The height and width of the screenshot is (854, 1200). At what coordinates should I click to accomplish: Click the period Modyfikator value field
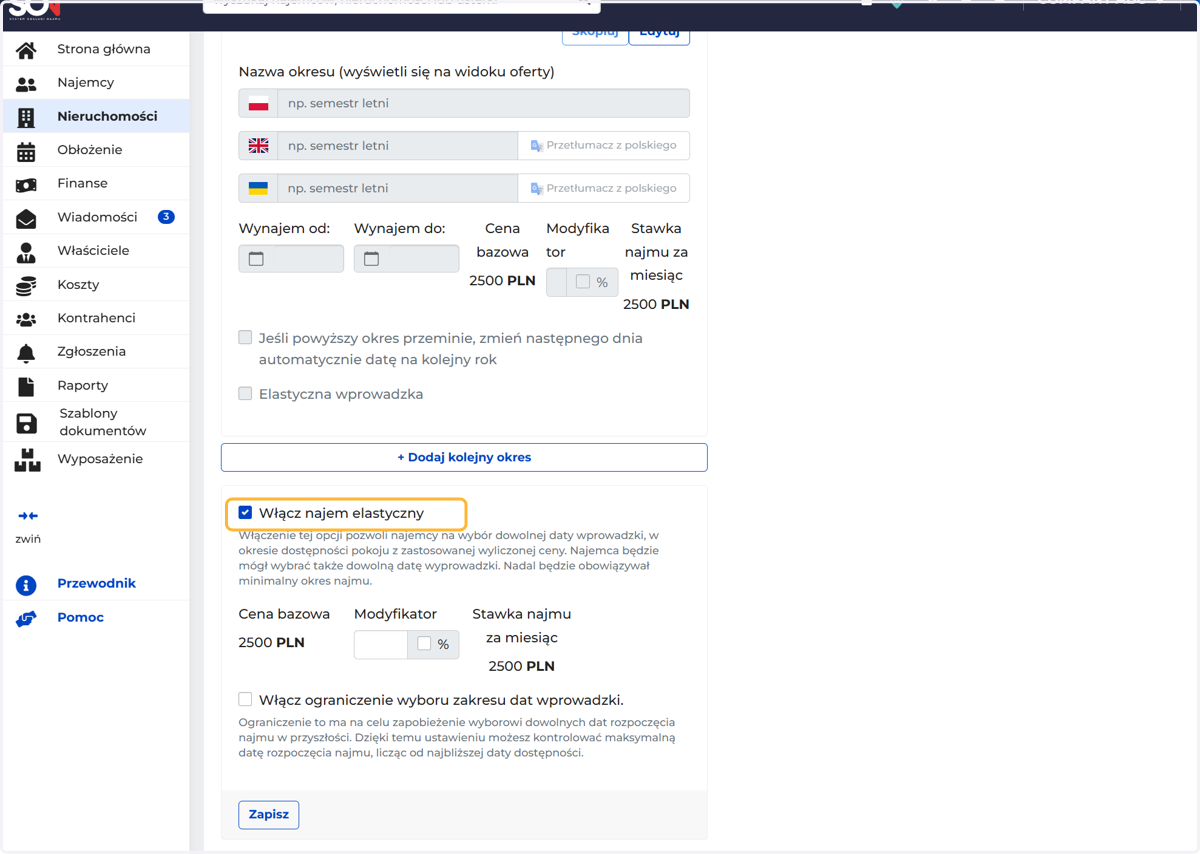click(557, 282)
